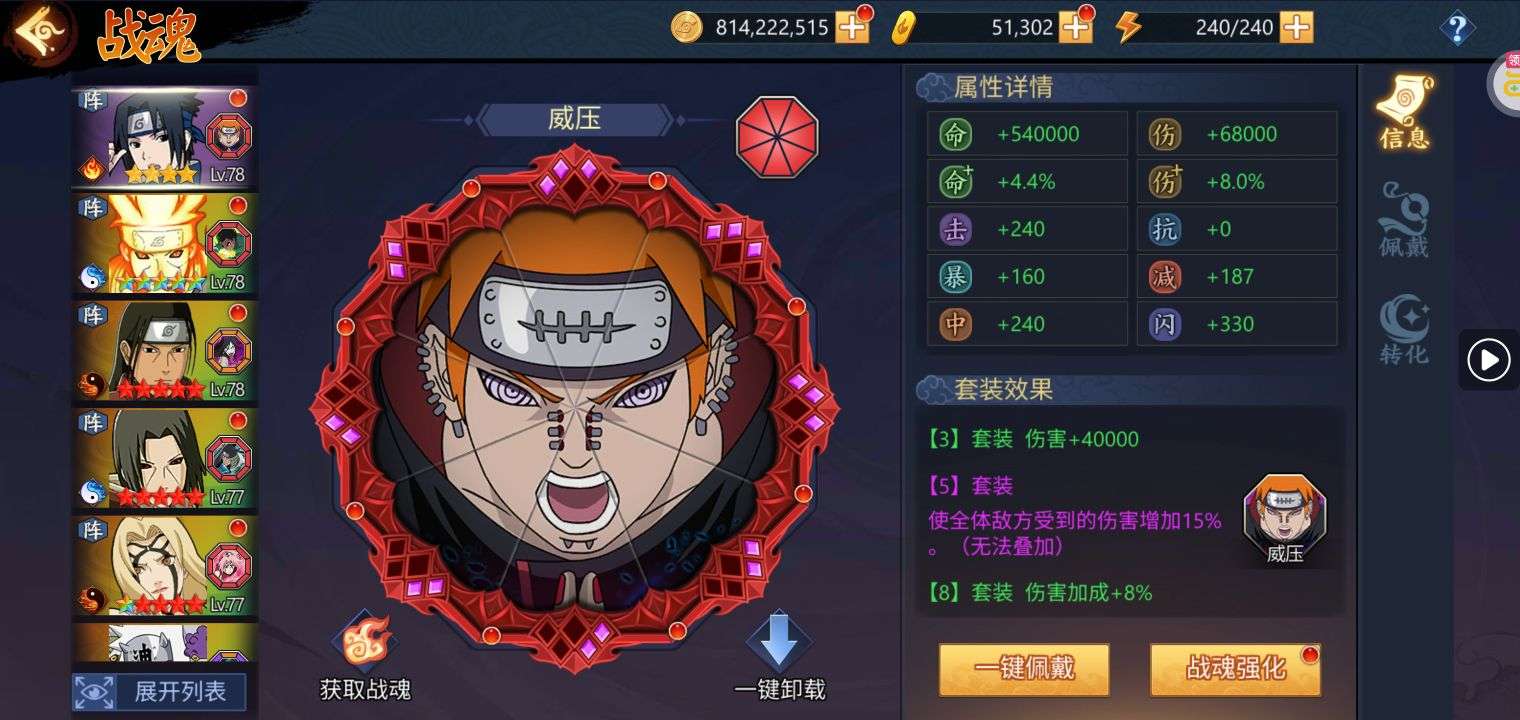Tap the red octagon soul emblem
The height and width of the screenshot is (720, 1520).
(x=777, y=137)
